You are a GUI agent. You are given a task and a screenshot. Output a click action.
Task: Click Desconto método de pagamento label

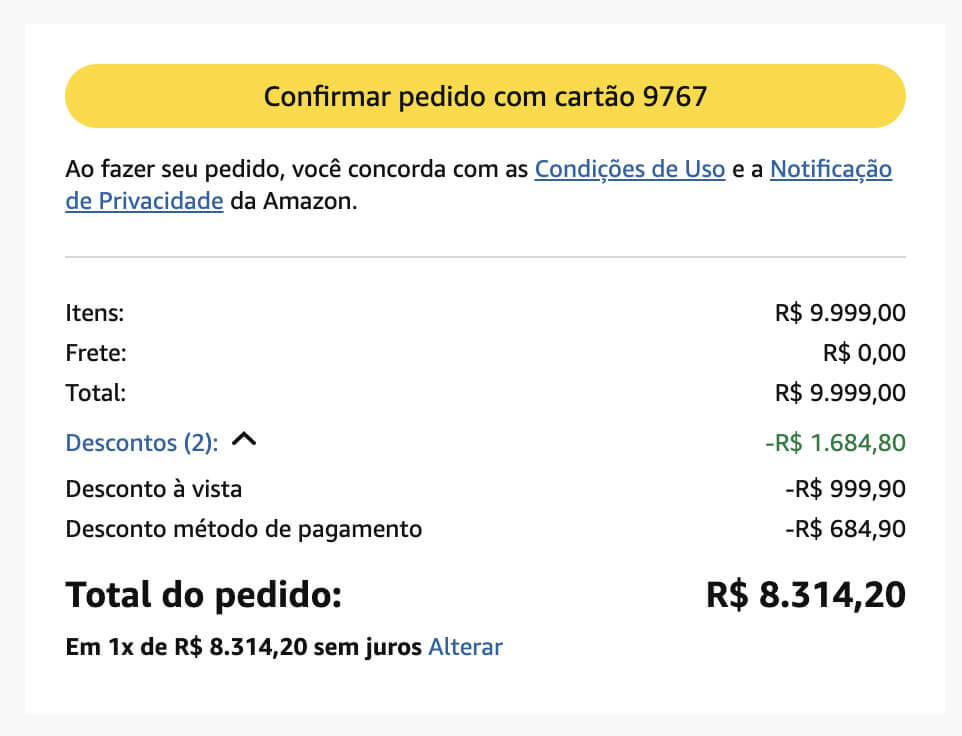(243, 529)
